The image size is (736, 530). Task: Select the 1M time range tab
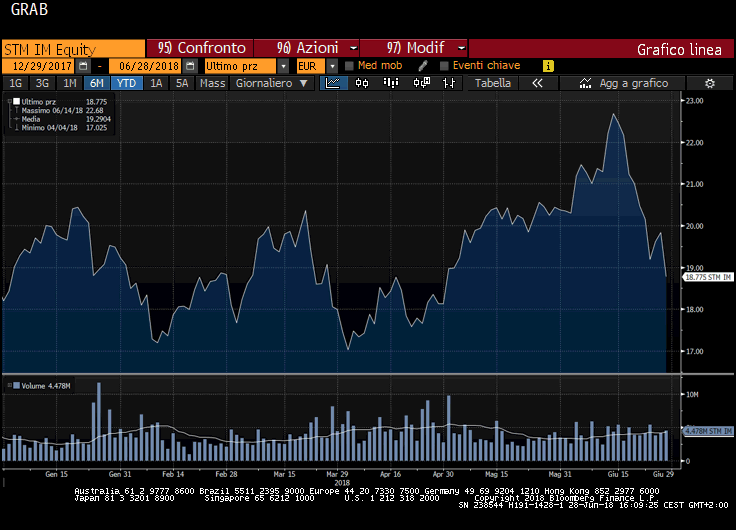click(x=69, y=83)
